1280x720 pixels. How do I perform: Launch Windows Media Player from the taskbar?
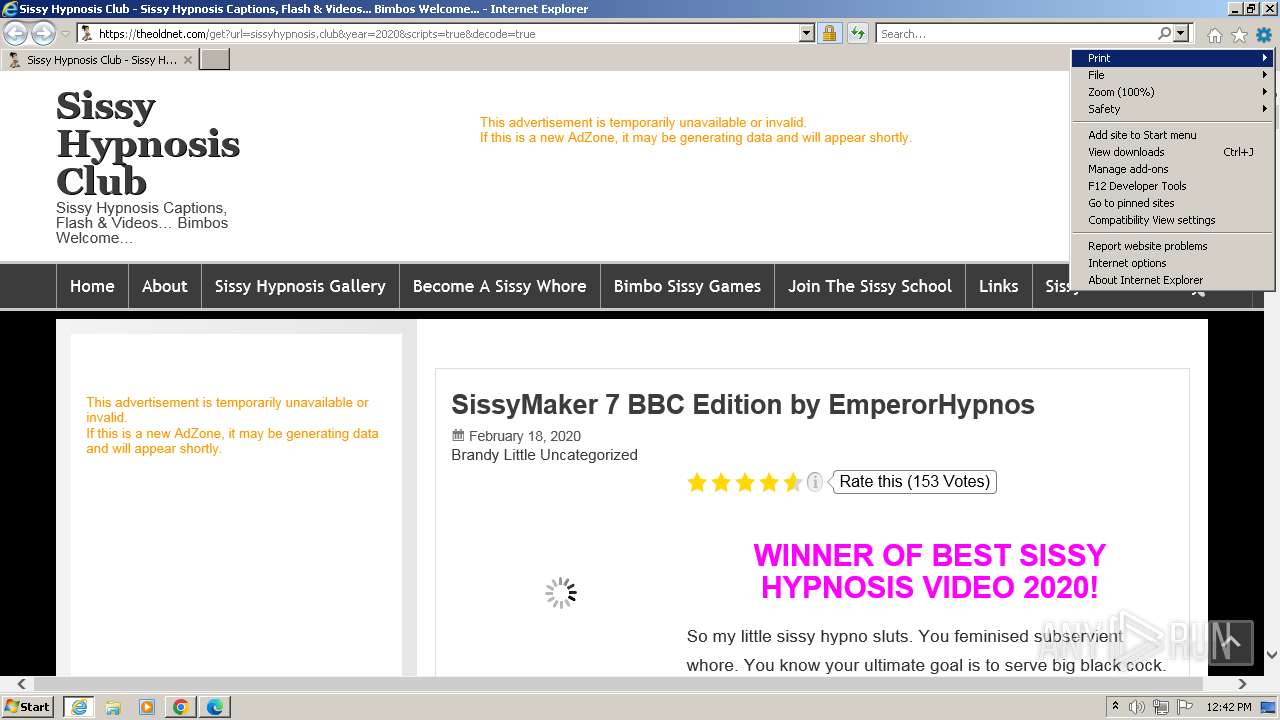[147, 707]
